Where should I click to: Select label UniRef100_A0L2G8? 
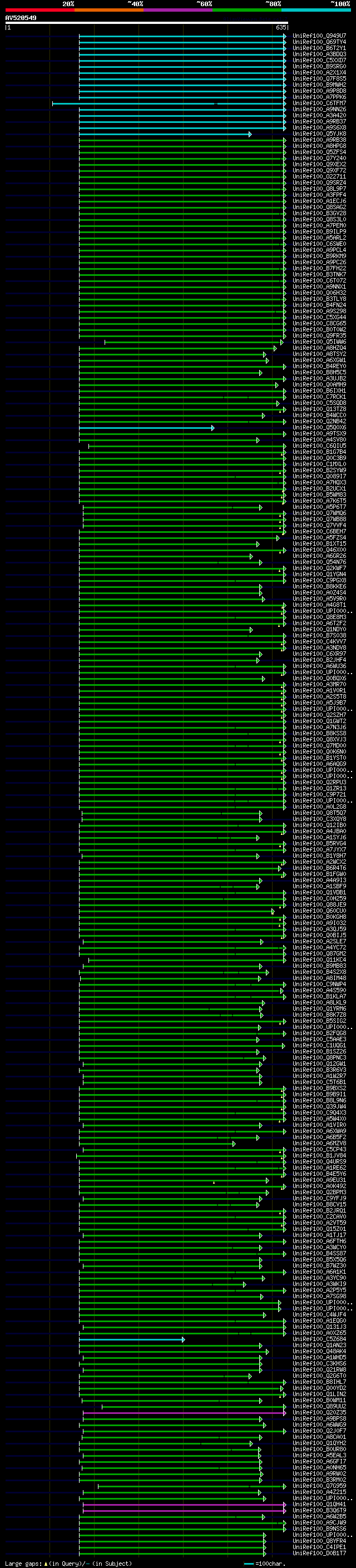[x=319, y=807]
